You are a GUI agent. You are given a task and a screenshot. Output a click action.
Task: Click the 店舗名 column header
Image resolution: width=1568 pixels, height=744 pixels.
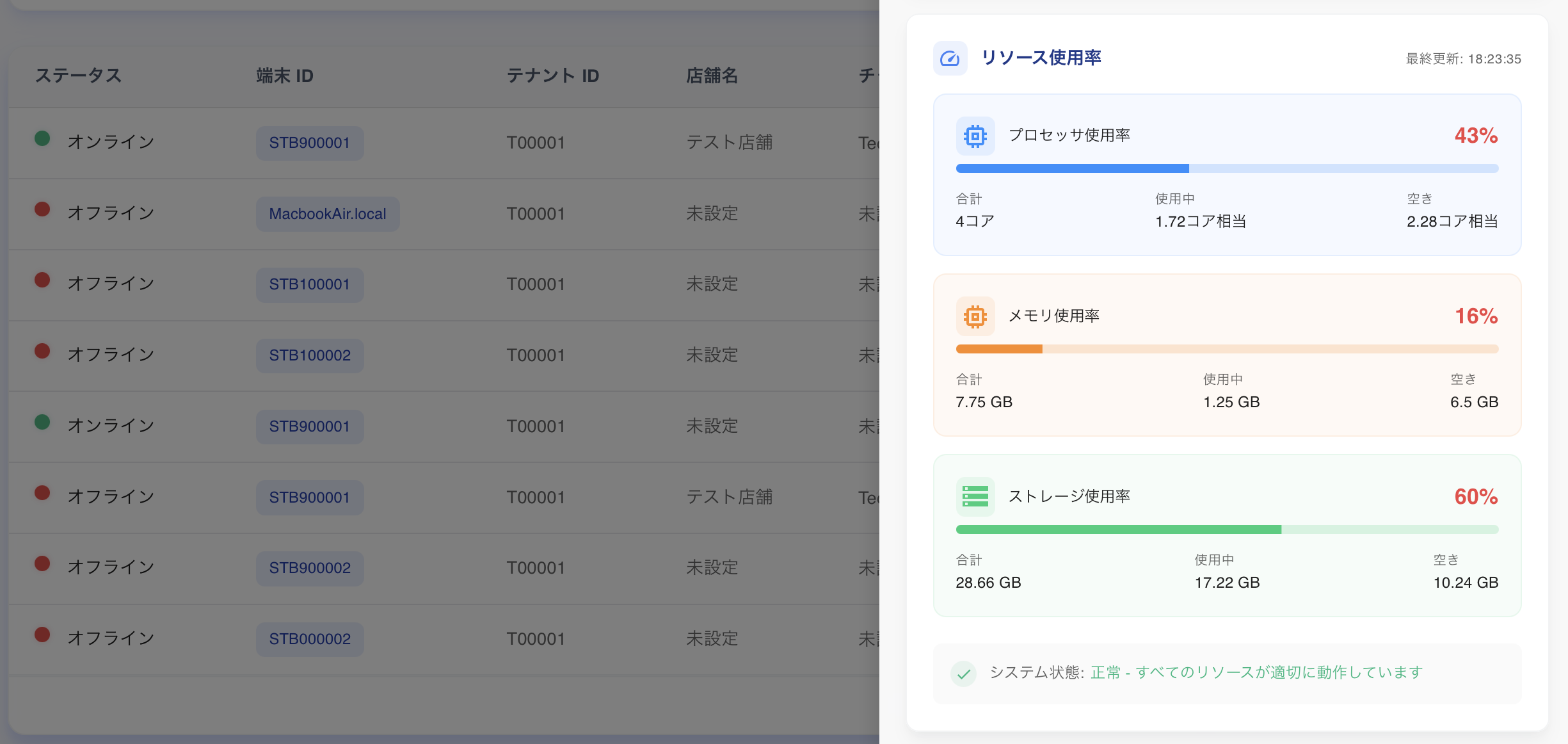[x=712, y=76]
